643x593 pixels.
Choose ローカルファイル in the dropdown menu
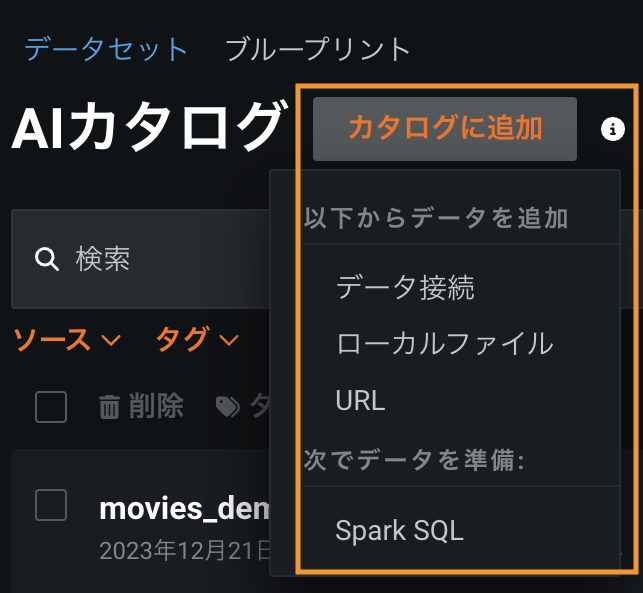point(444,344)
